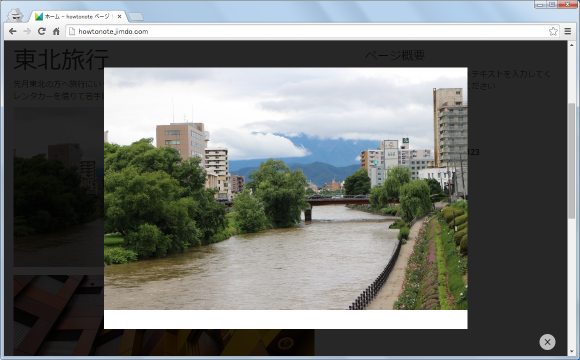Open the Chrome hamburger menu
Image resolution: width=580 pixels, height=360 pixels.
click(x=568, y=31)
